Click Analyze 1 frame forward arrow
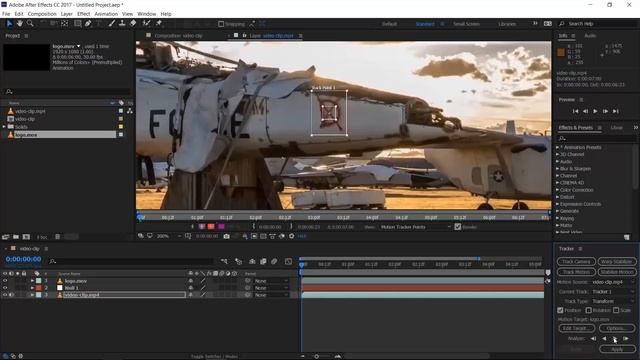The image size is (640, 360). pyautogui.click(x=626, y=338)
